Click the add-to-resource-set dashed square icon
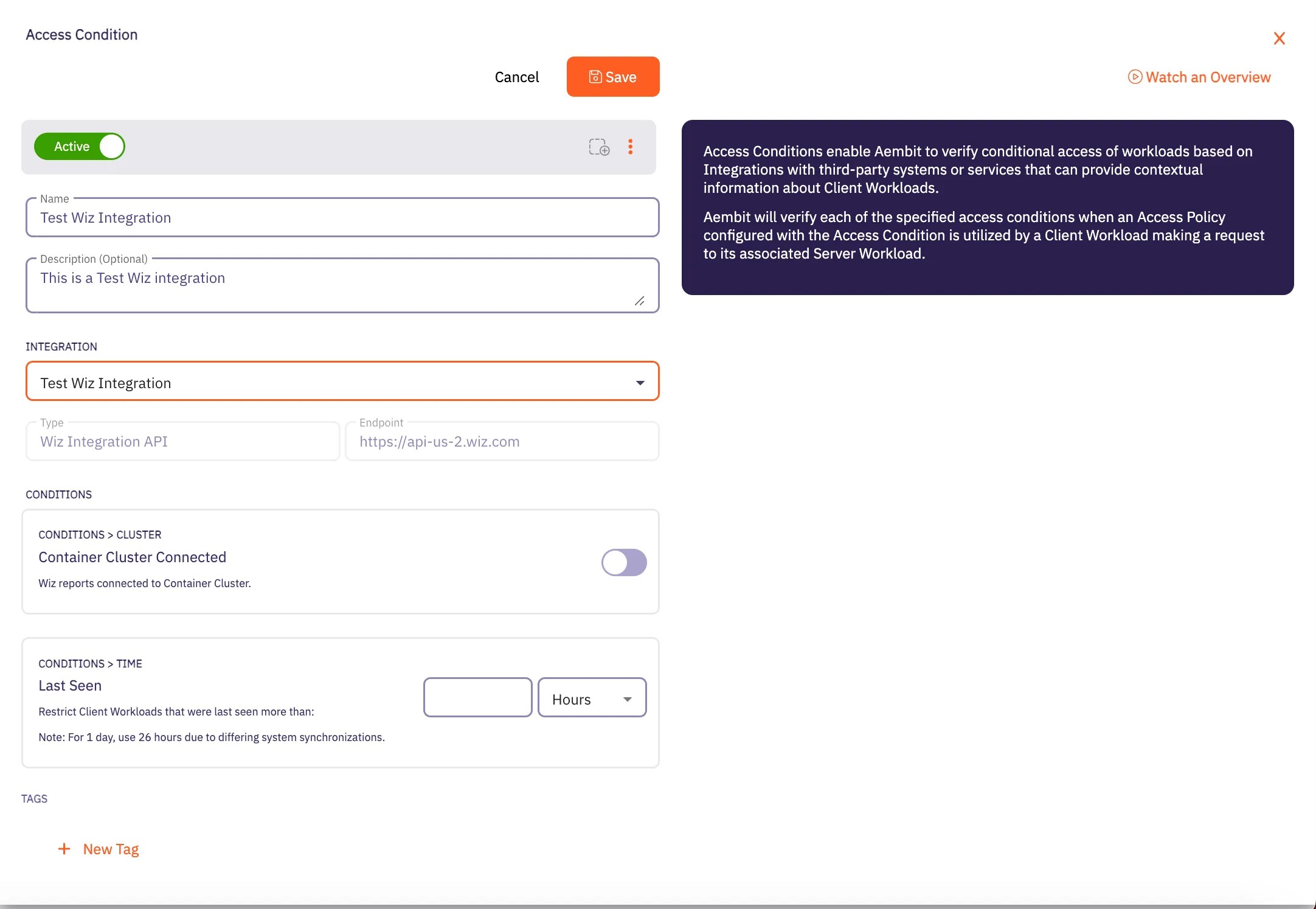This screenshot has width=1316, height=909. pos(599,147)
